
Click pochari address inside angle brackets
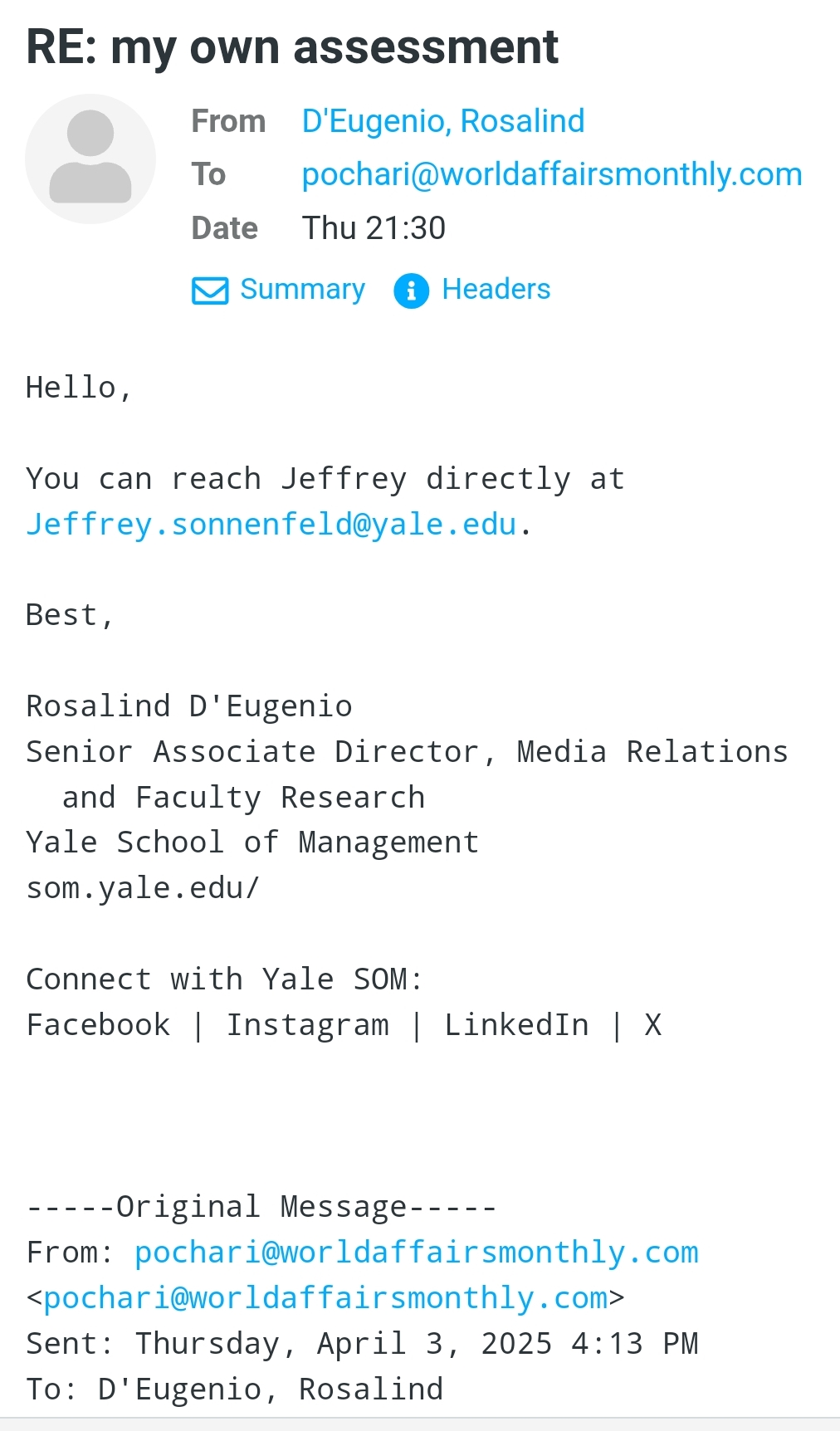(325, 1297)
